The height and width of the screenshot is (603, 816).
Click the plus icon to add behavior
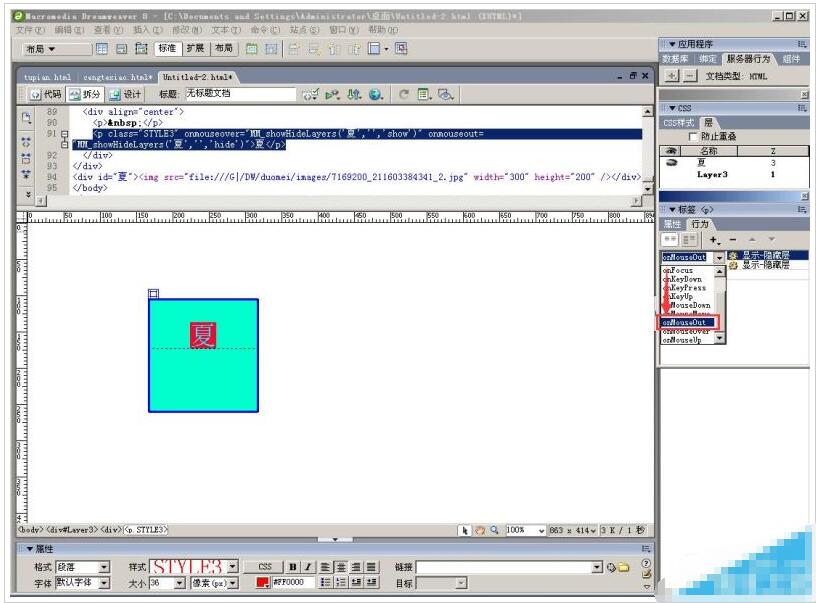click(x=713, y=240)
